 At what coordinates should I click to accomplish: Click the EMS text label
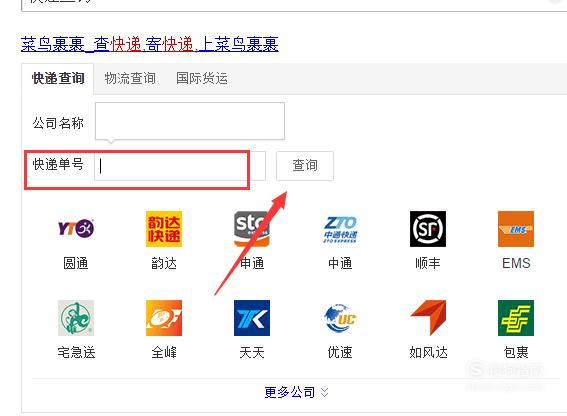pyautogui.click(x=516, y=263)
